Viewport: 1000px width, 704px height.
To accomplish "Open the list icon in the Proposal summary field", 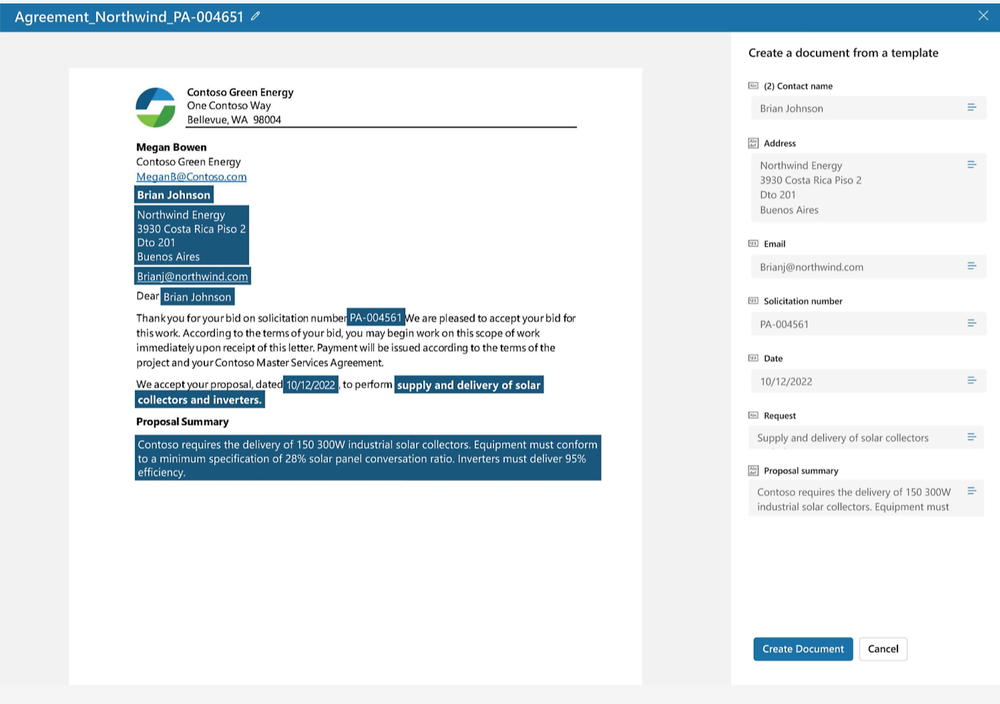I will 971,491.
